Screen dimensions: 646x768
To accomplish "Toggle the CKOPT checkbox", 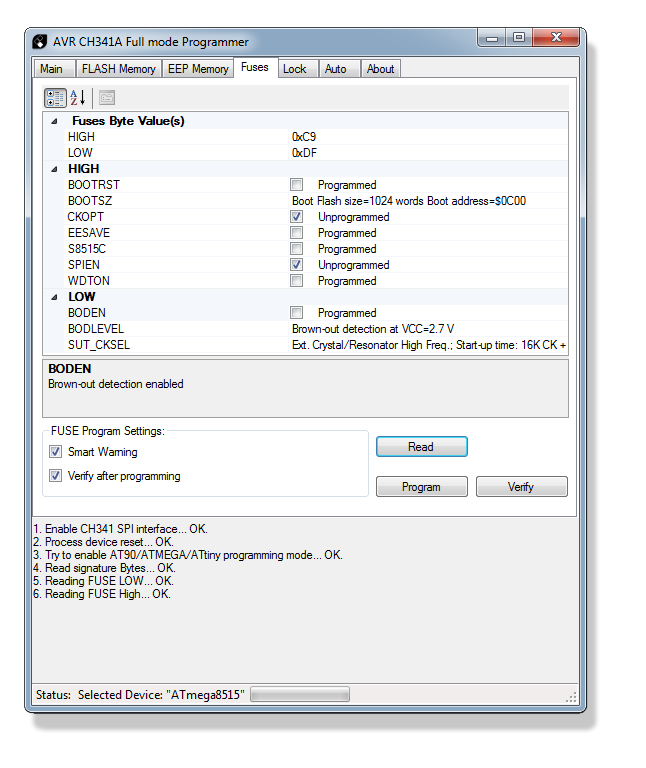I will (296, 216).
